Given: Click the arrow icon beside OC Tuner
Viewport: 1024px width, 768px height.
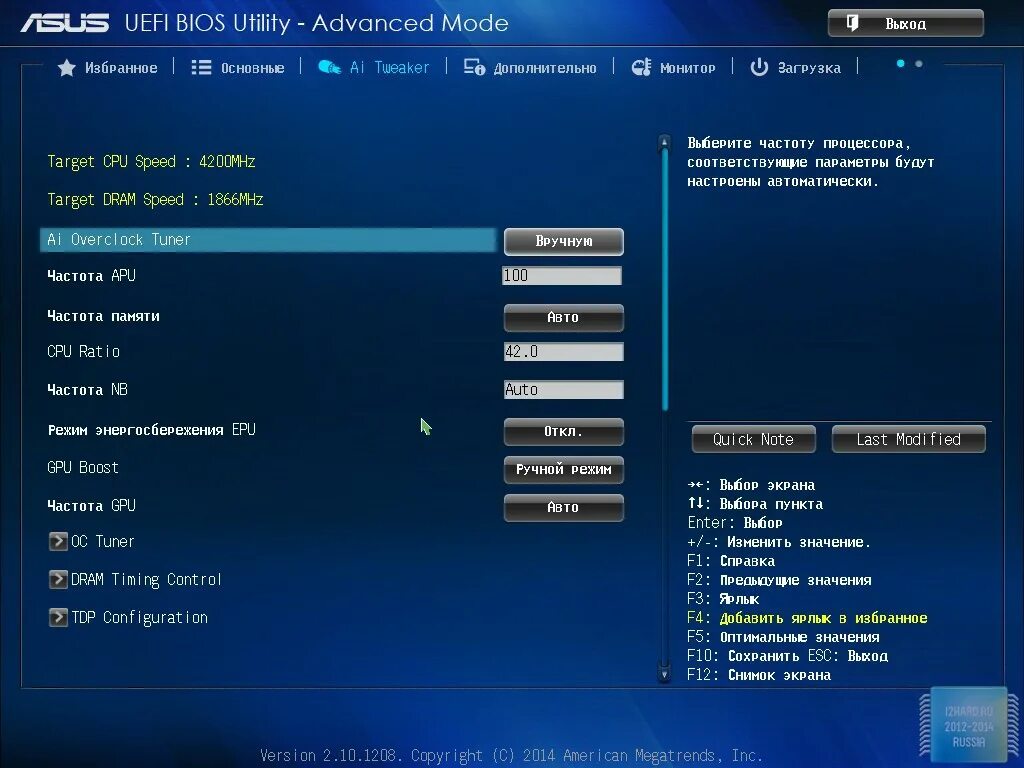Looking at the screenshot, I should [58, 541].
